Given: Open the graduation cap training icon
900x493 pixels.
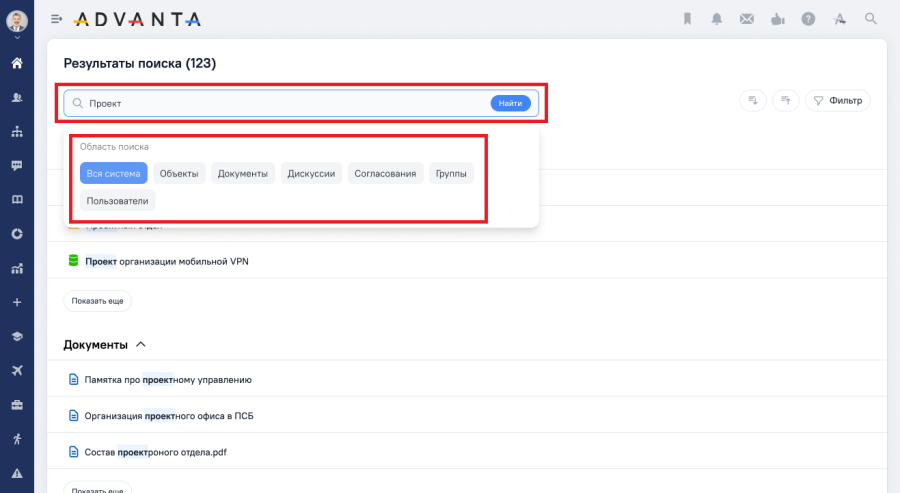Looking at the screenshot, I should coord(17,336).
